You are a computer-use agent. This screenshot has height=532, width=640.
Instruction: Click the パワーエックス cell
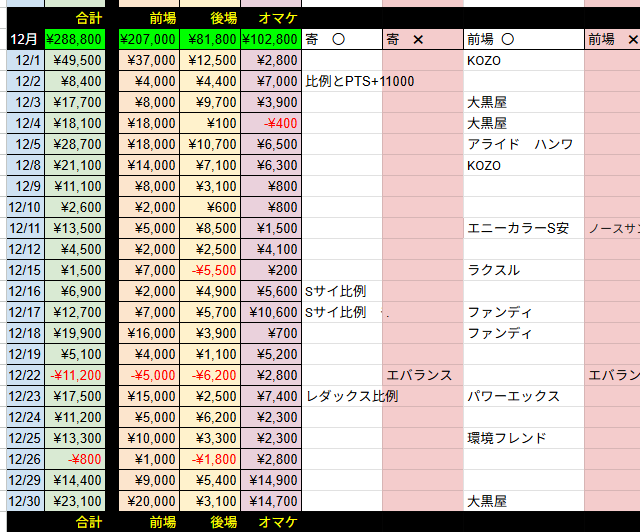(514, 396)
